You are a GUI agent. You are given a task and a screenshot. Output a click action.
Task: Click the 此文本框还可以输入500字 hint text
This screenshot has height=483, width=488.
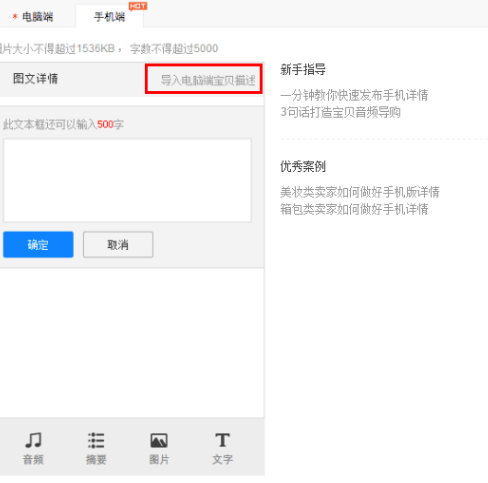tap(63, 124)
